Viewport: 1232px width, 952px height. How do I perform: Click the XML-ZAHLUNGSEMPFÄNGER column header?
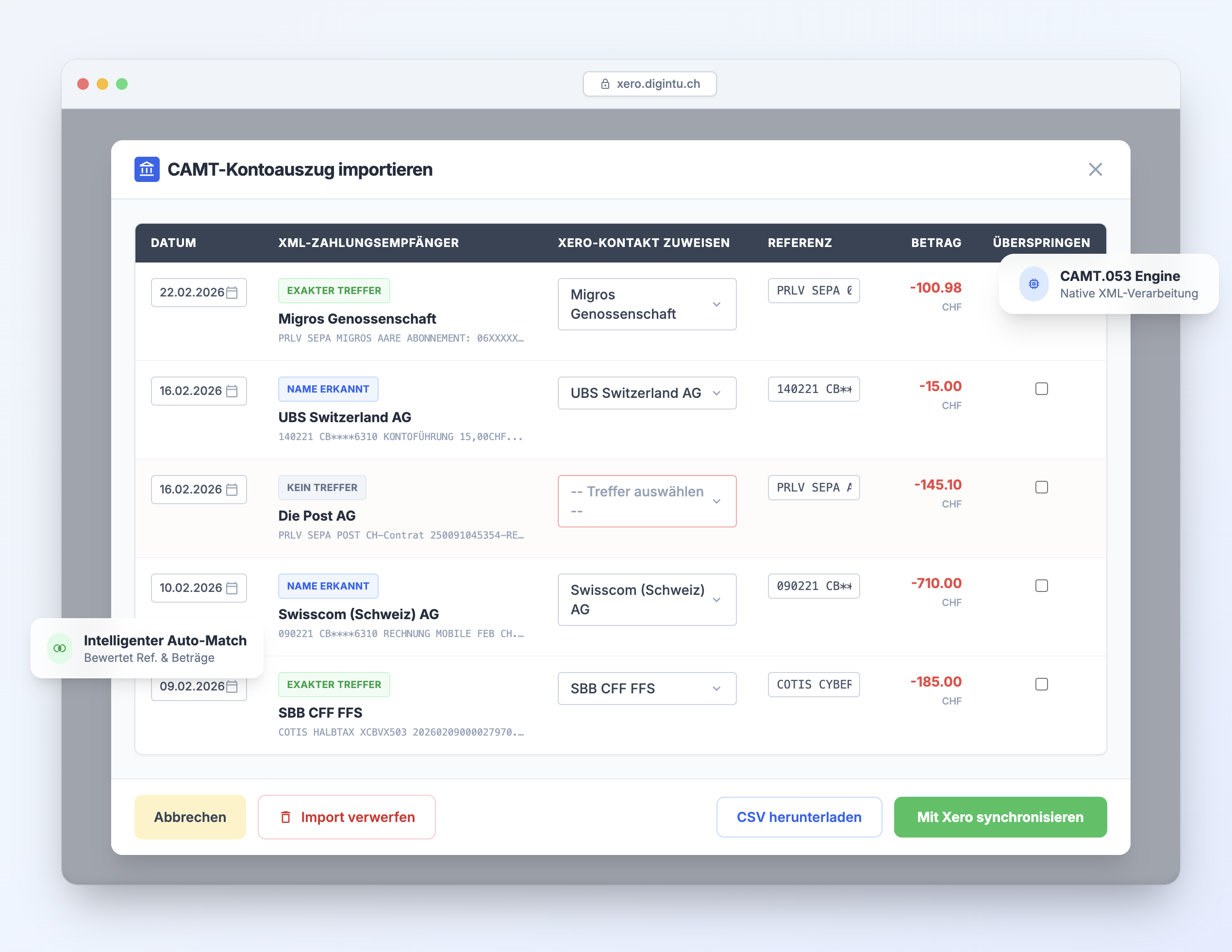[368, 243]
